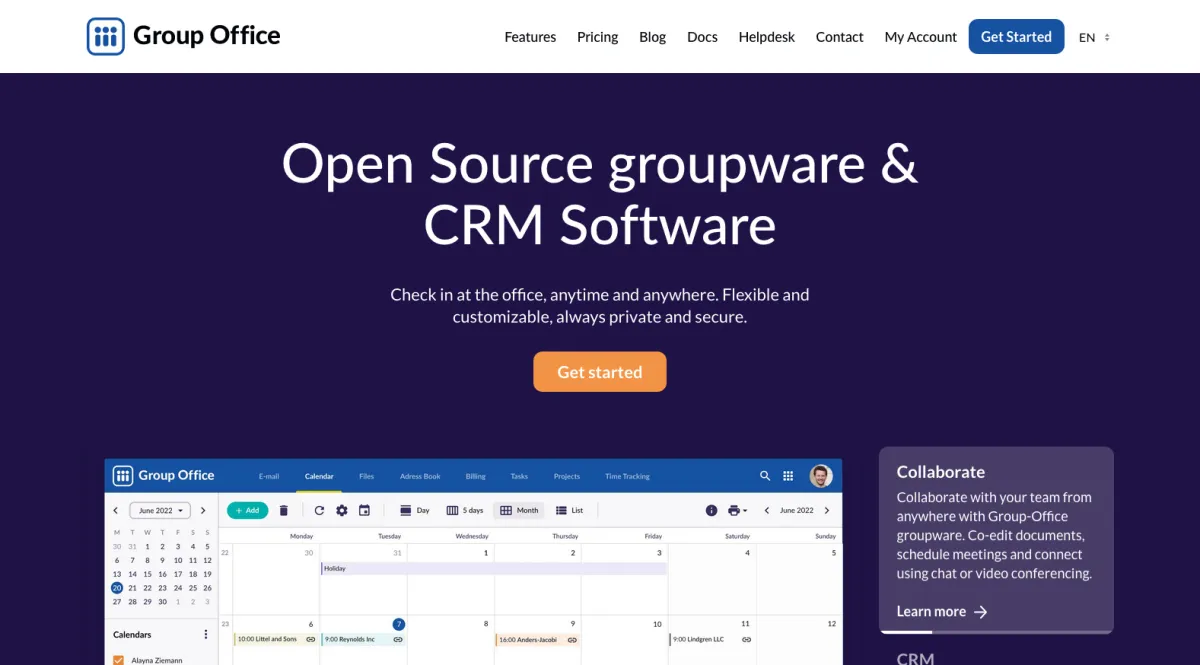Click the green Add event button
Viewport: 1200px width, 665px height.
click(x=247, y=510)
